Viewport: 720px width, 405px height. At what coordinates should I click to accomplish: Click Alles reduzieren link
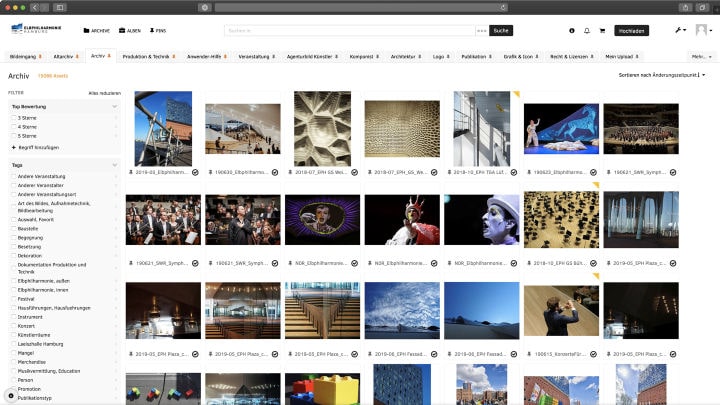pyautogui.click(x=105, y=93)
